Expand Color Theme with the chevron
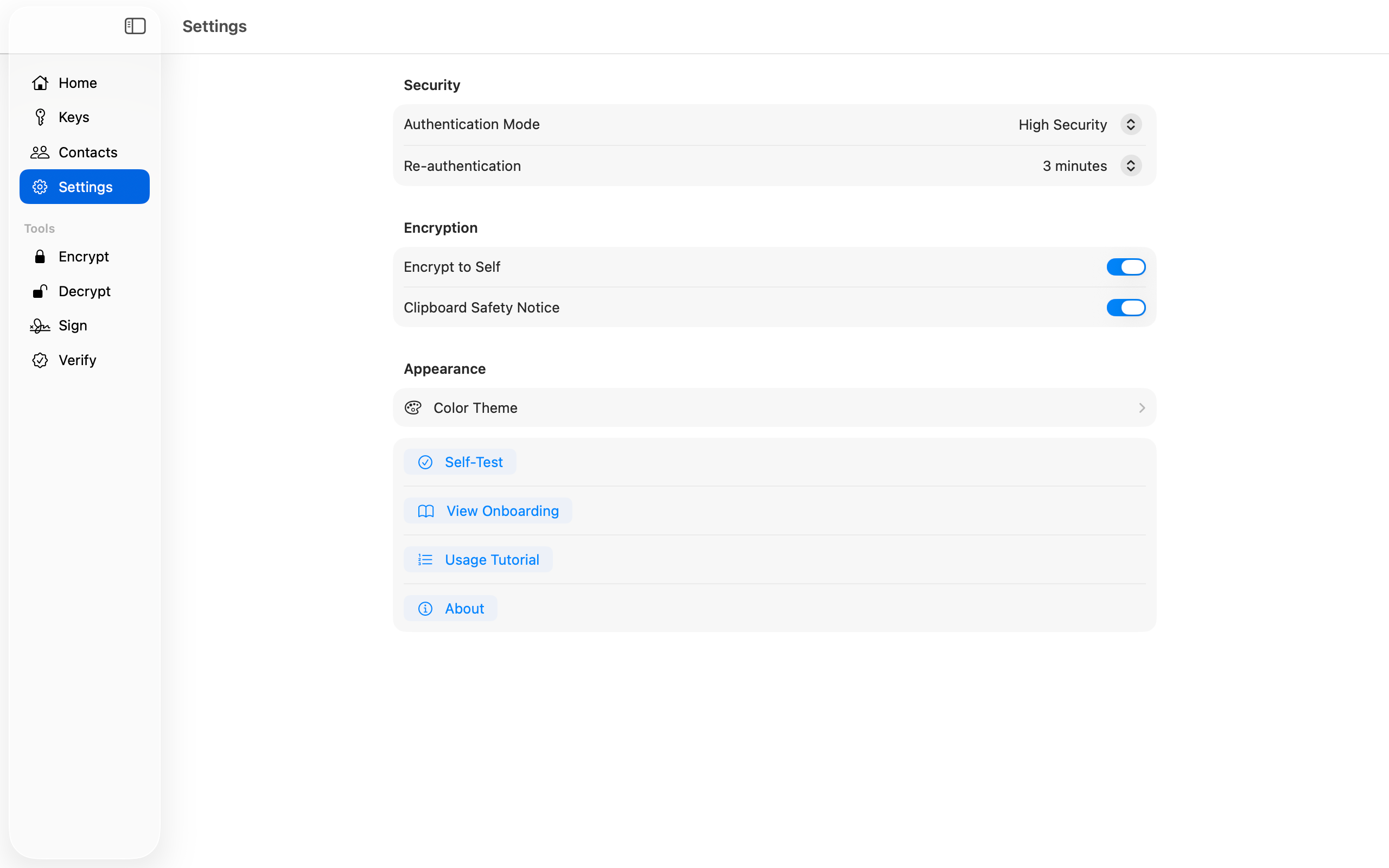This screenshot has width=1389, height=868. pyautogui.click(x=1141, y=407)
